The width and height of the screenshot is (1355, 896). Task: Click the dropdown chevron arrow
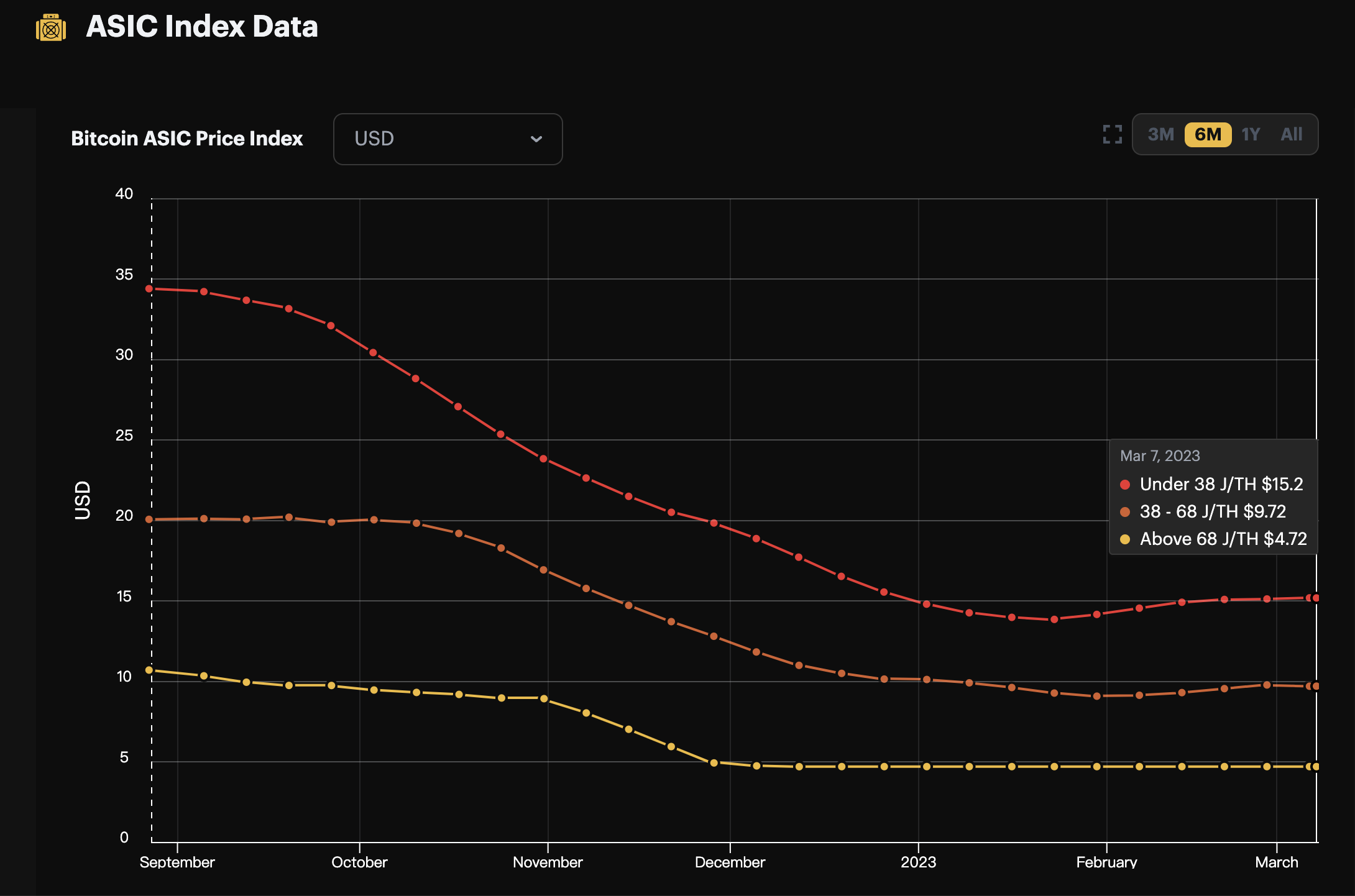pos(536,139)
